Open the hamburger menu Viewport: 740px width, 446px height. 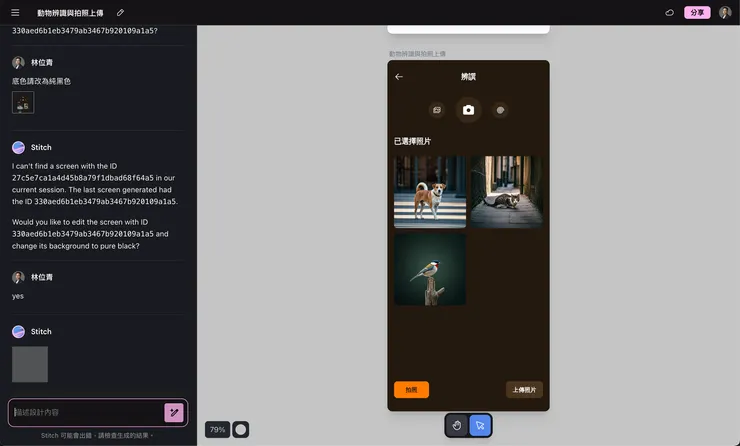coord(15,13)
